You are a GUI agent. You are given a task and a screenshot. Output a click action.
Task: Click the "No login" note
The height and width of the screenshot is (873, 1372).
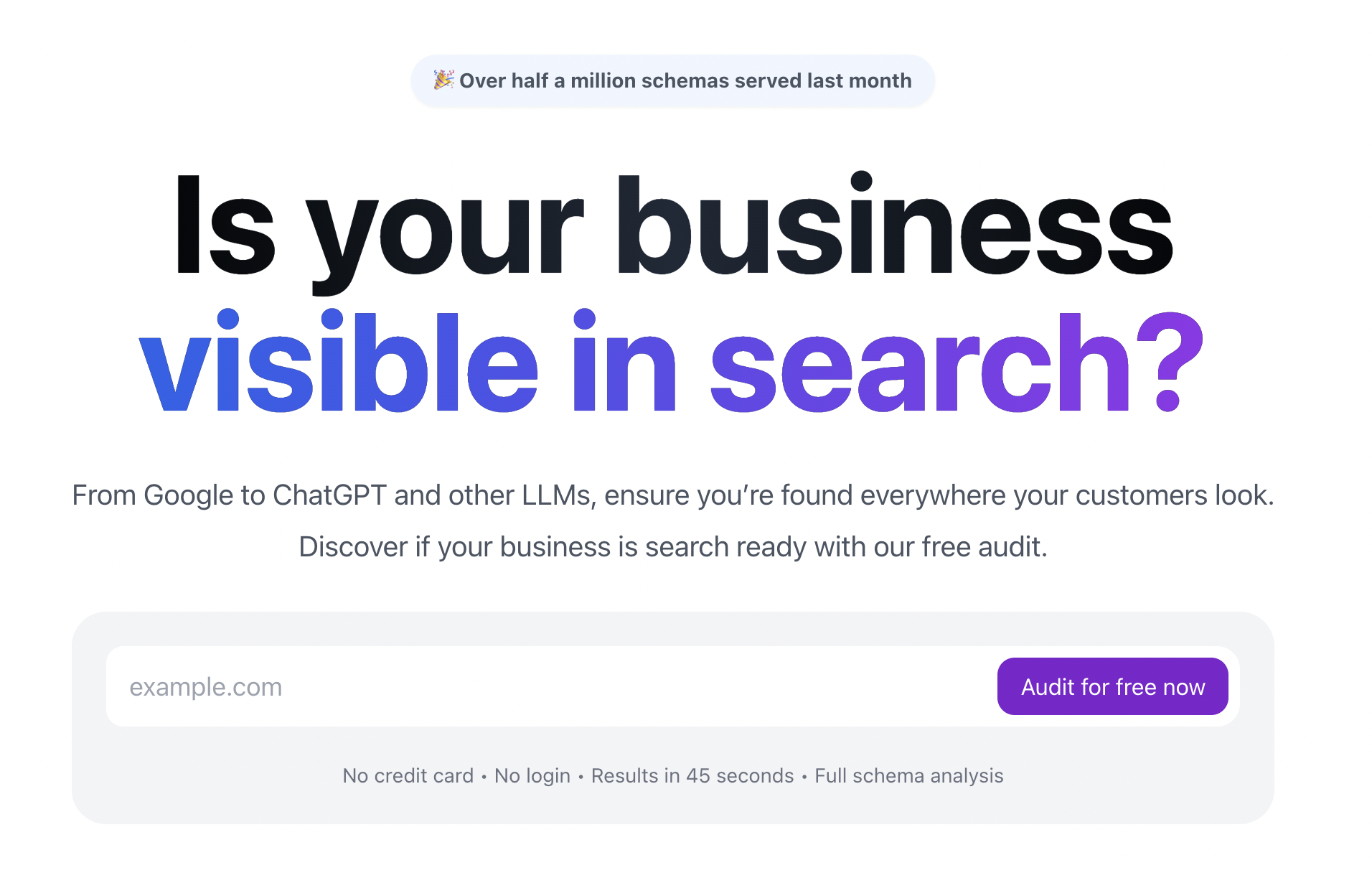click(532, 776)
